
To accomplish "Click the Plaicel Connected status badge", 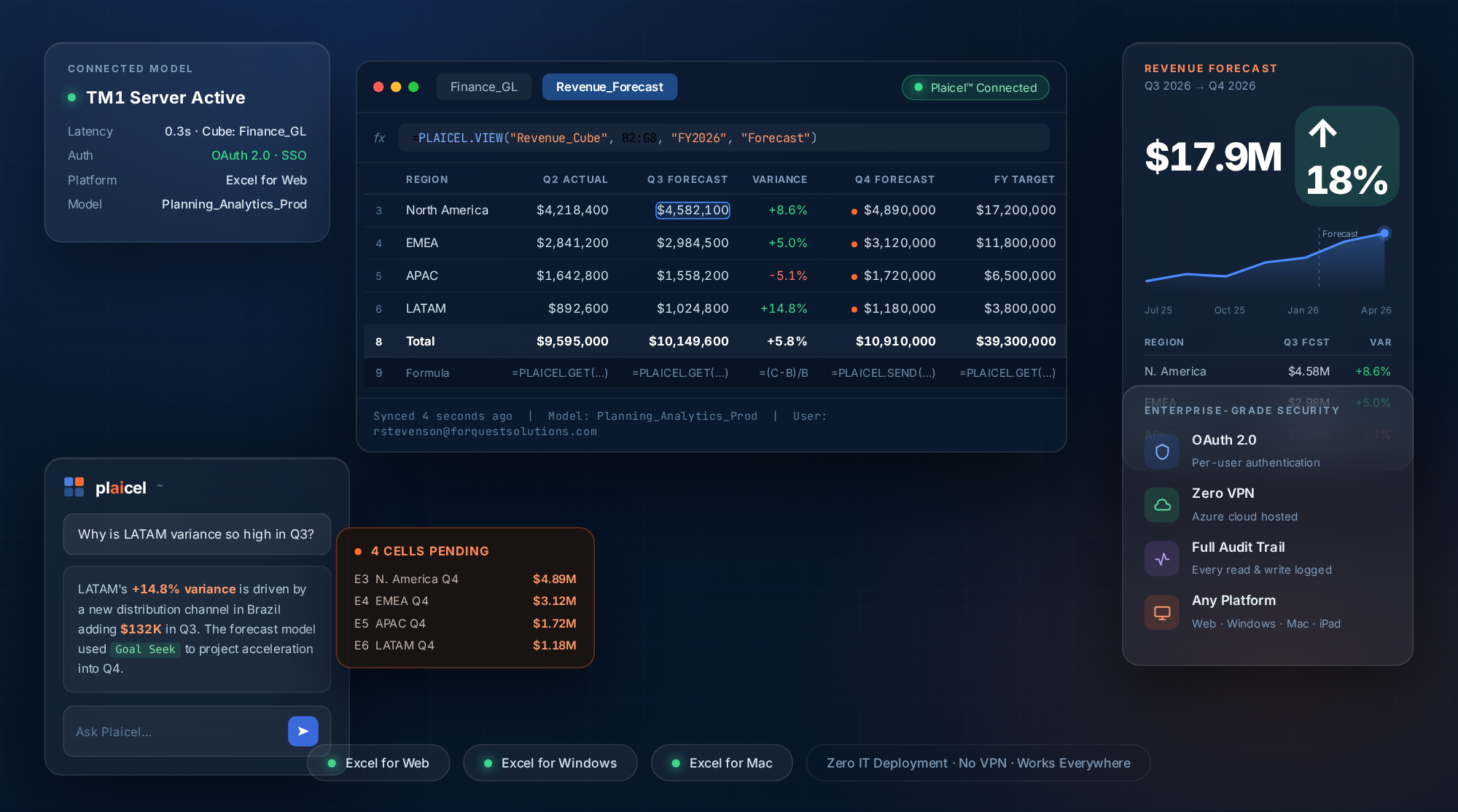I will point(975,87).
